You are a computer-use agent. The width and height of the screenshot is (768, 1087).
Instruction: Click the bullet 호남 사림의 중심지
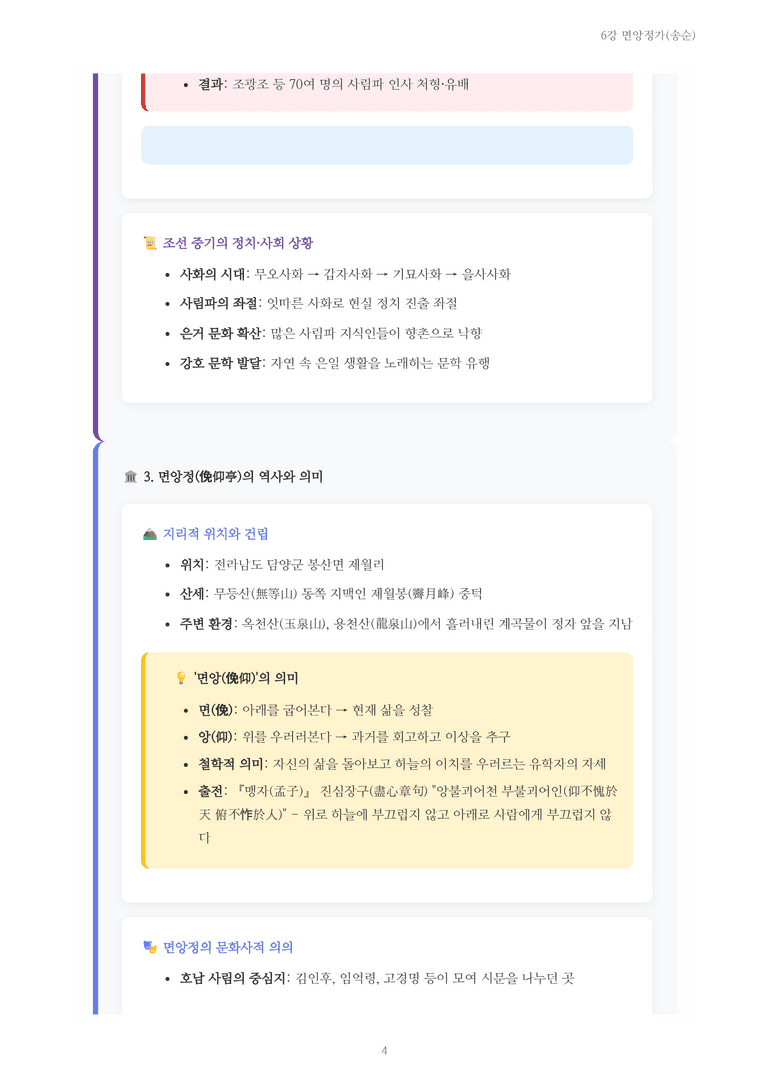(377, 979)
